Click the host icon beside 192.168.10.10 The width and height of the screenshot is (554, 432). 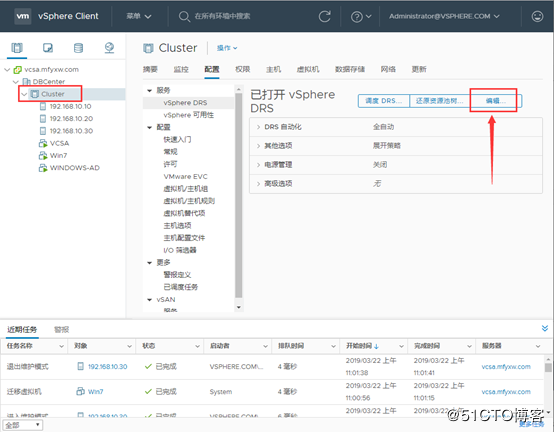[43, 106]
